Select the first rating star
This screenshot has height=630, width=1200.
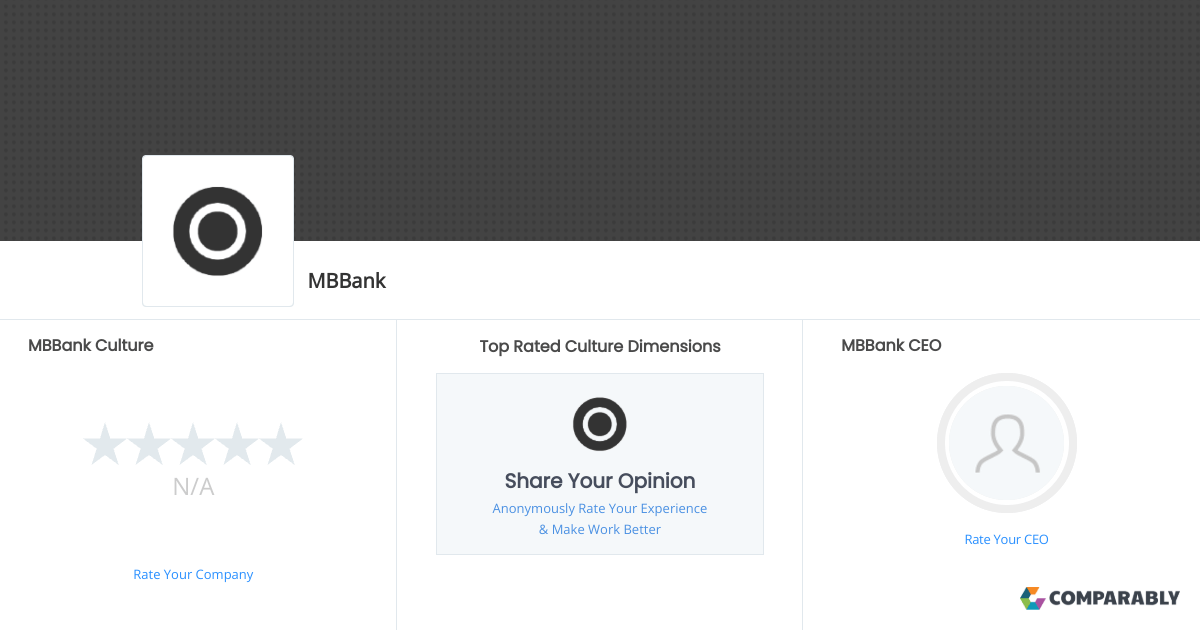pos(104,445)
